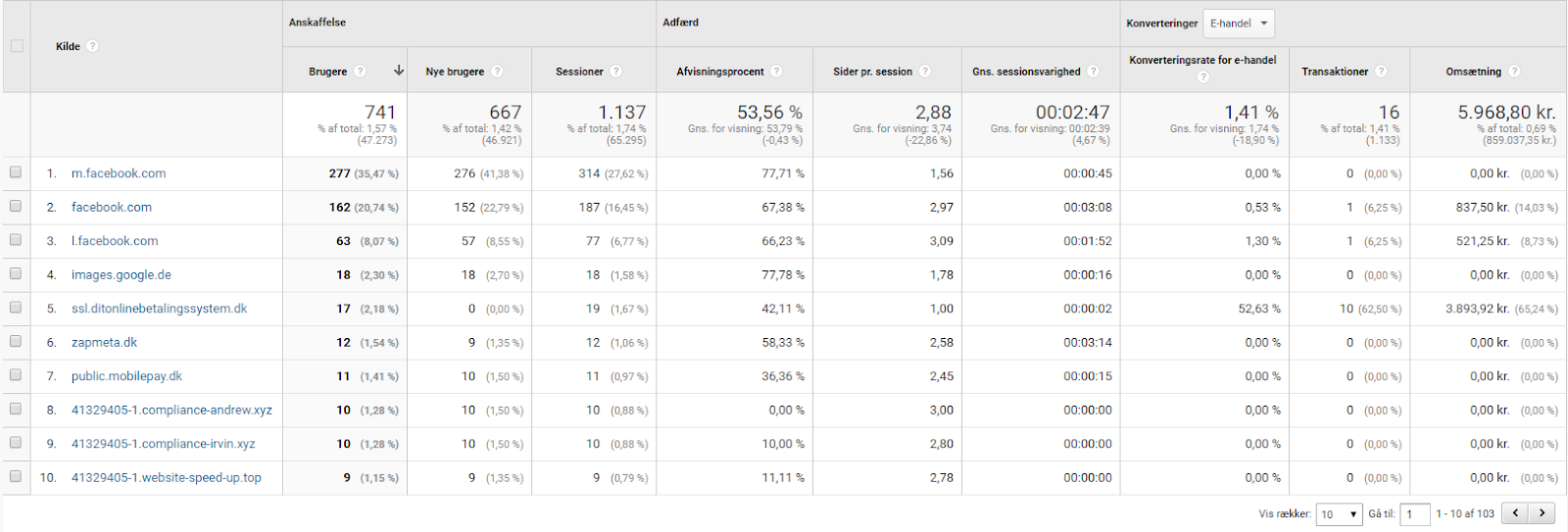Click help icon beside Brugere header
The width and height of the screenshot is (1568, 532).
(361, 72)
